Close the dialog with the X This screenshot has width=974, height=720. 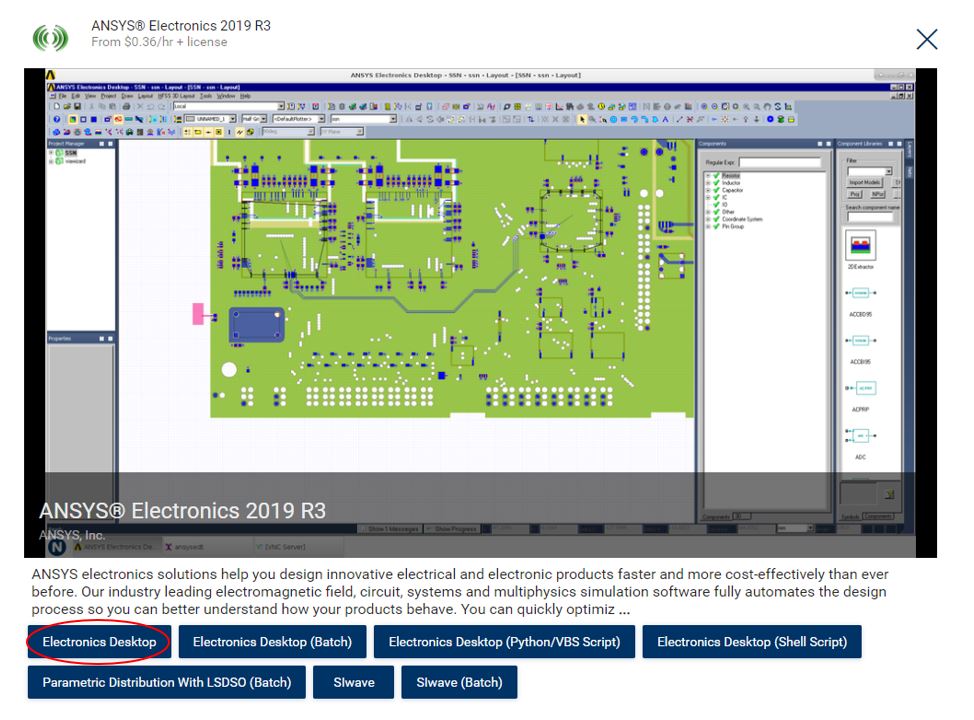(927, 39)
